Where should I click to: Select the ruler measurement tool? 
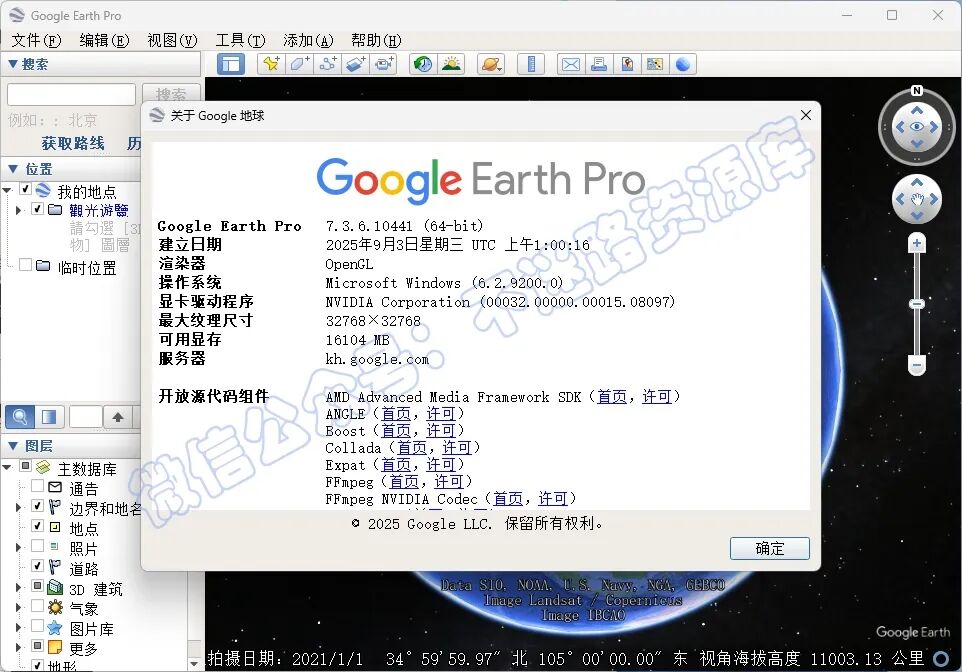(531, 64)
